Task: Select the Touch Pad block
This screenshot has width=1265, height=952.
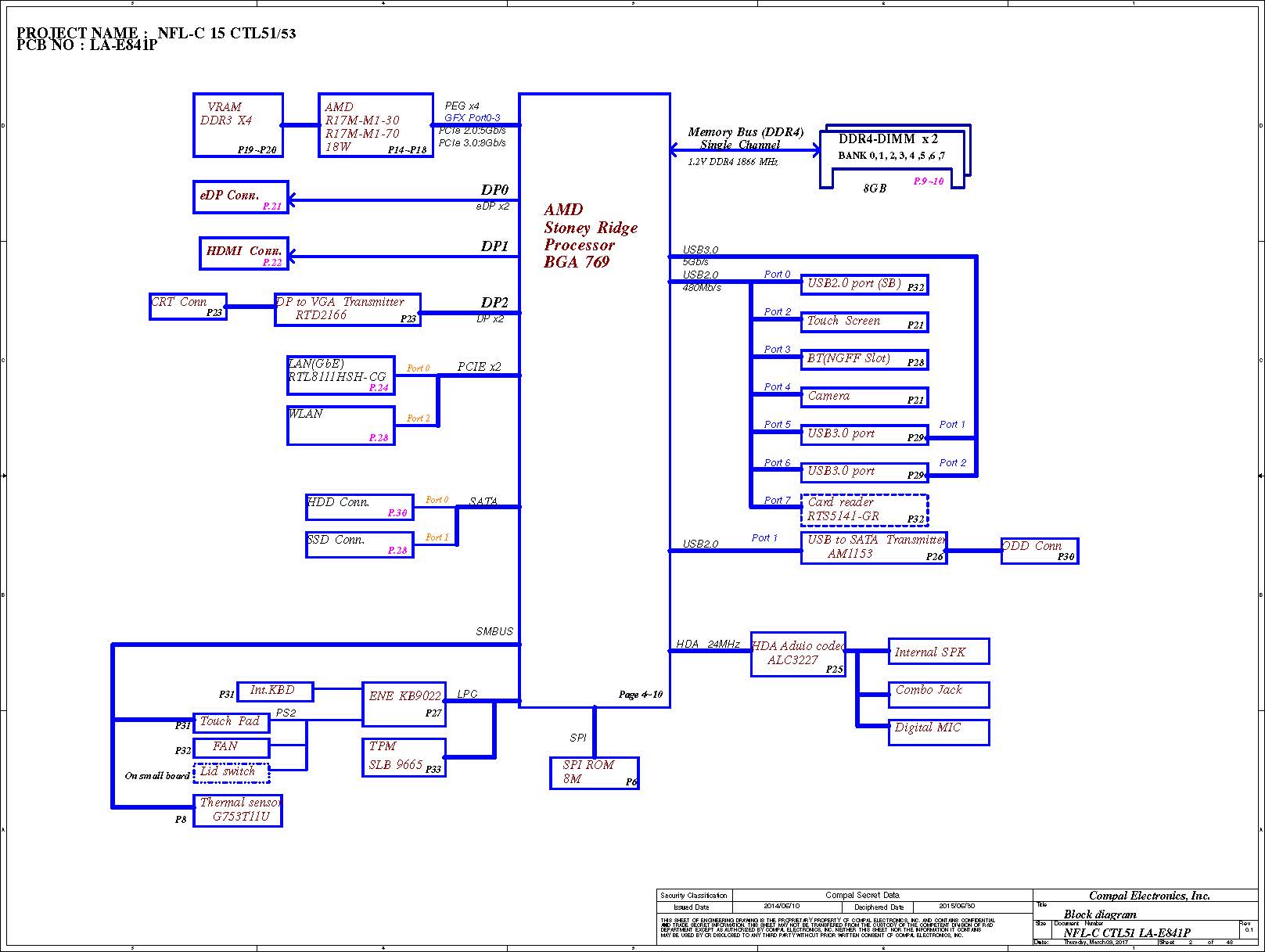Action: point(231,723)
